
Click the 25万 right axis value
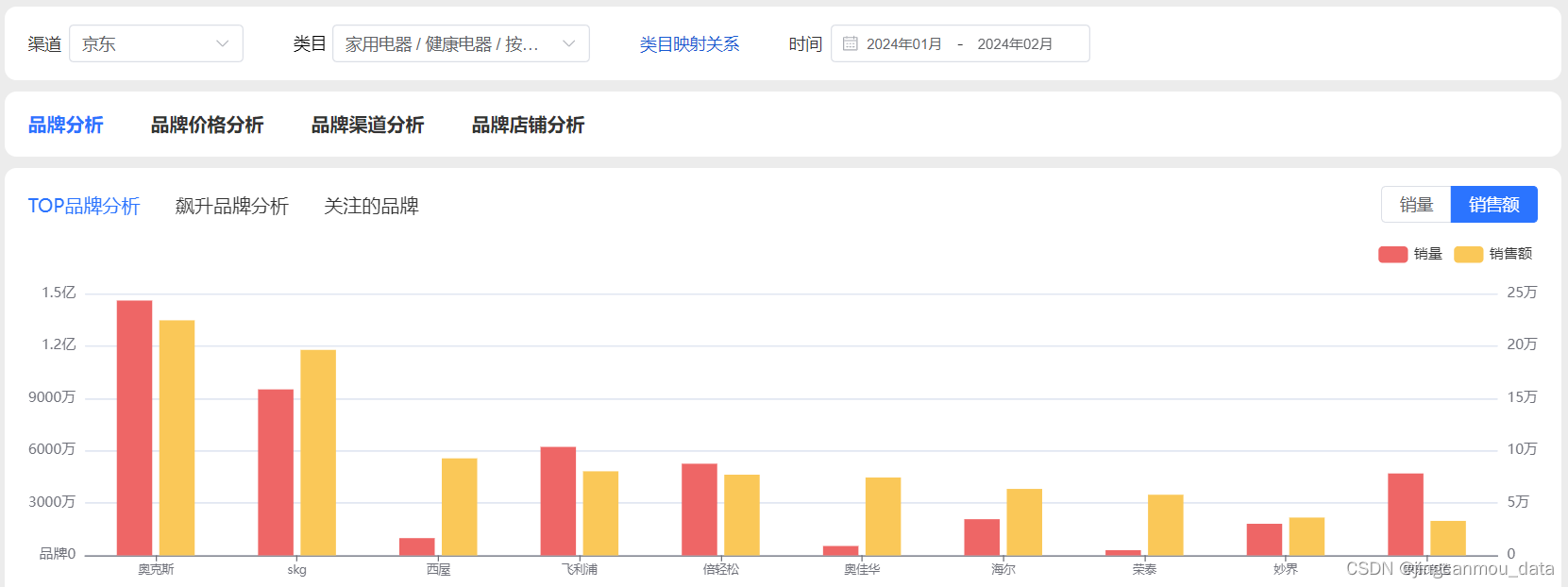click(1522, 293)
